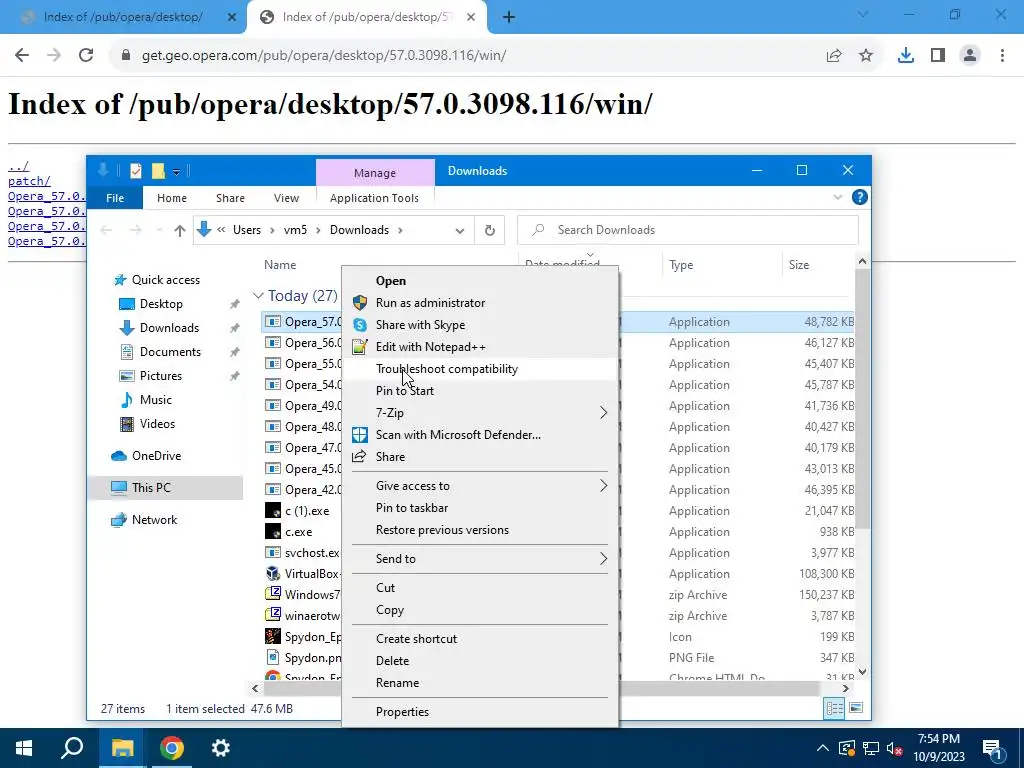Open Chrome three-dot menu
Viewport: 1024px width, 768px height.
click(1002, 56)
